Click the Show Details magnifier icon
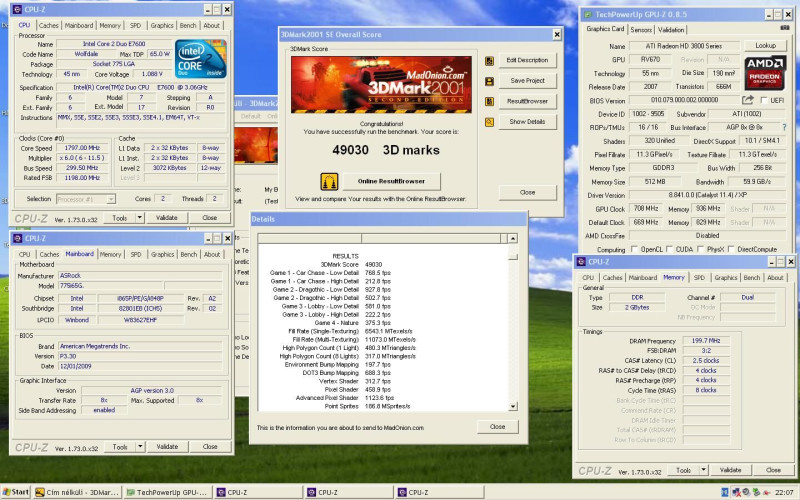The image size is (800, 500). pos(489,122)
